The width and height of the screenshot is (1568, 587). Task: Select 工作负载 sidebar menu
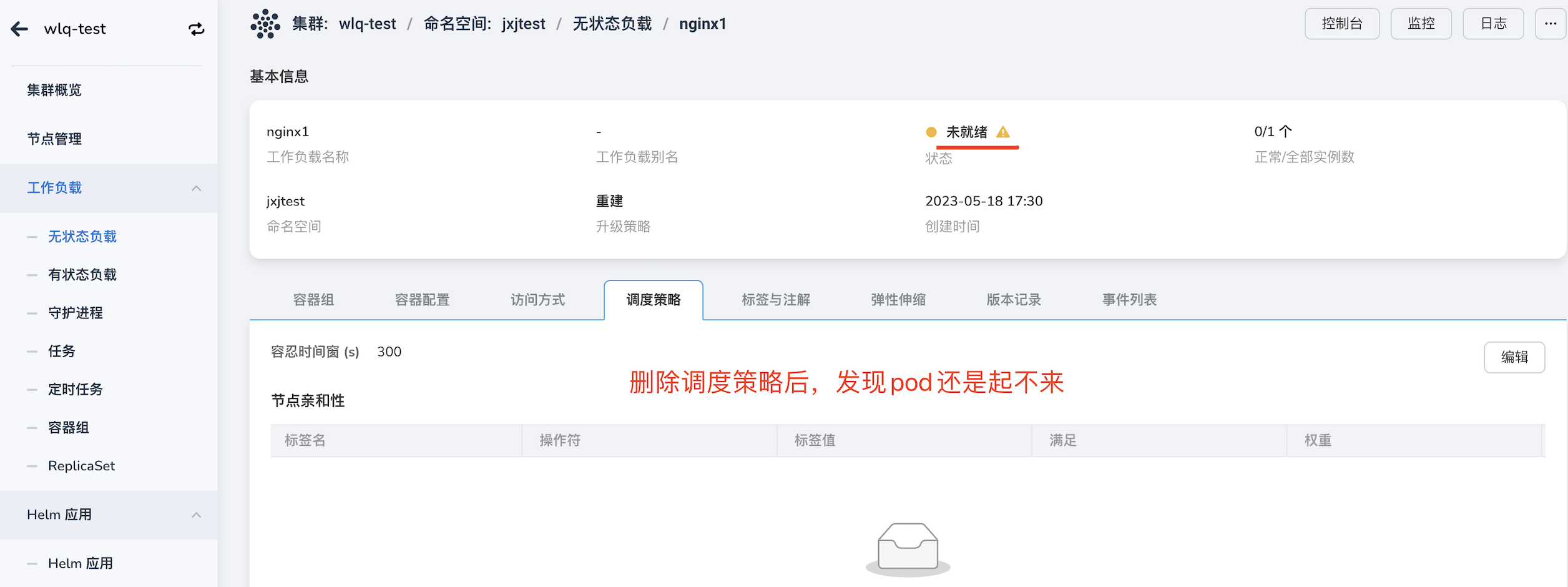point(109,188)
